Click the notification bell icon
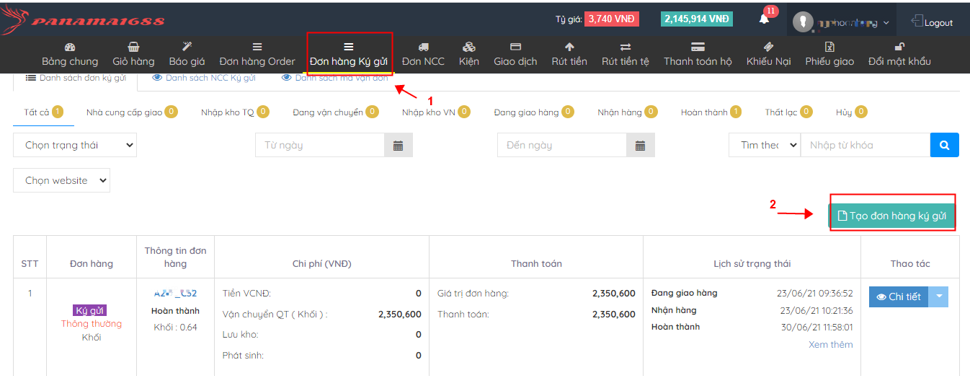This screenshot has height=376, width=970. pos(764,19)
